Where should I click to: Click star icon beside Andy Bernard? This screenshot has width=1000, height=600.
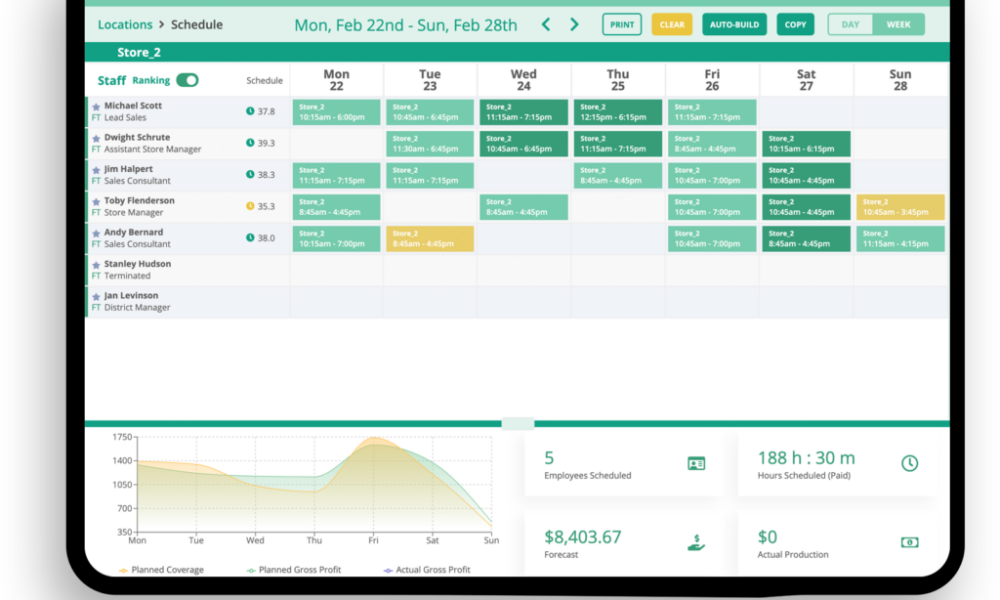click(96, 233)
